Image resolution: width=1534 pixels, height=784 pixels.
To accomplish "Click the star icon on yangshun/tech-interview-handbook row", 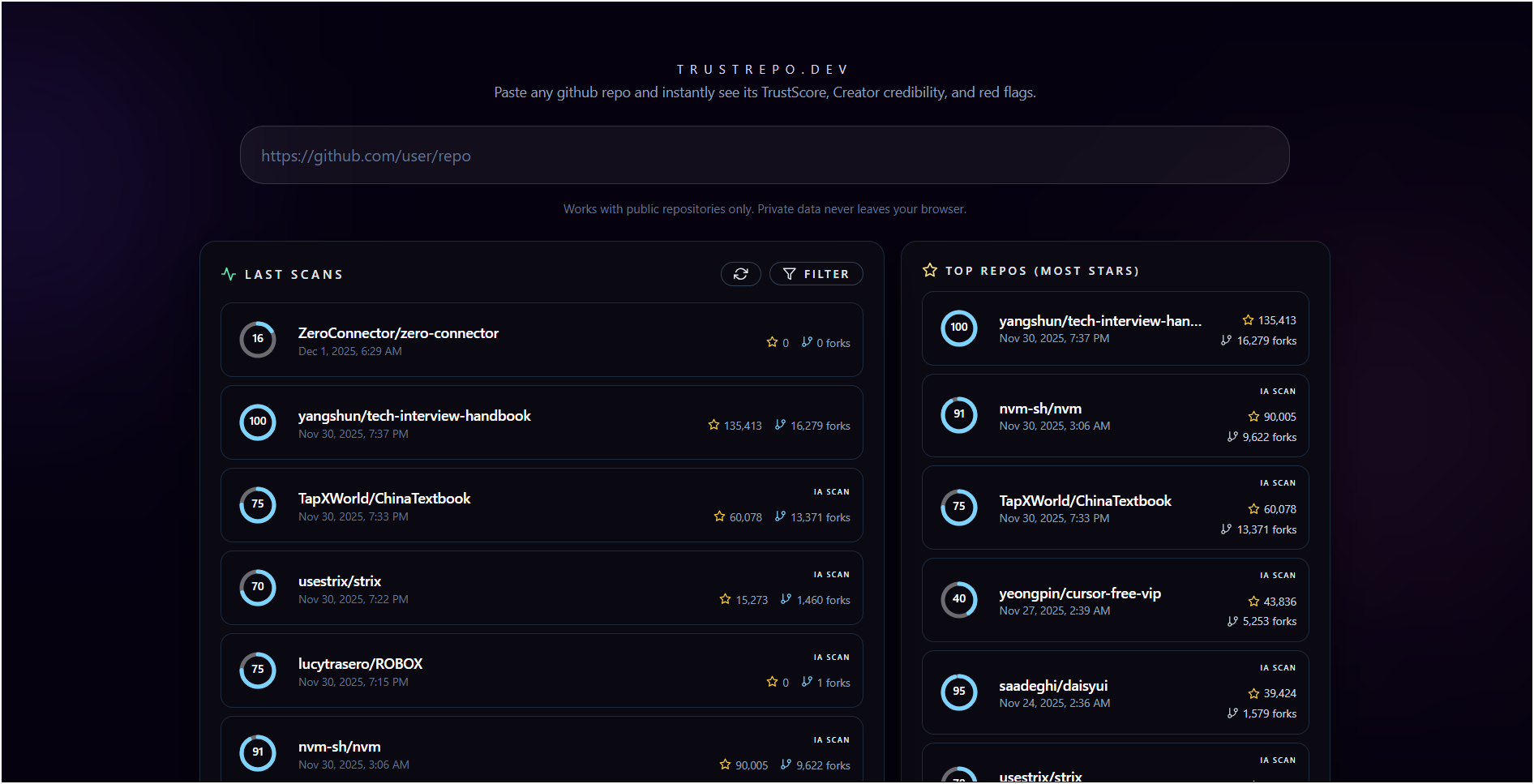I will click(713, 425).
